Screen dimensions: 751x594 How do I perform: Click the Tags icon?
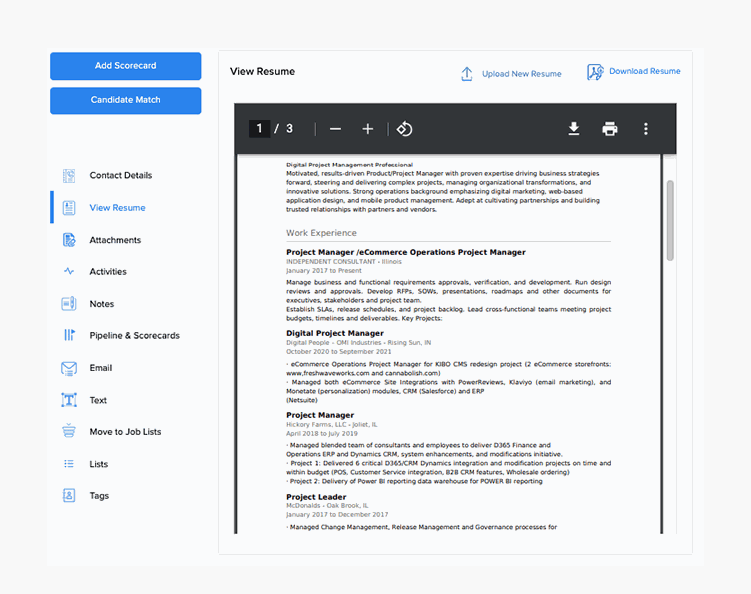[69, 495]
